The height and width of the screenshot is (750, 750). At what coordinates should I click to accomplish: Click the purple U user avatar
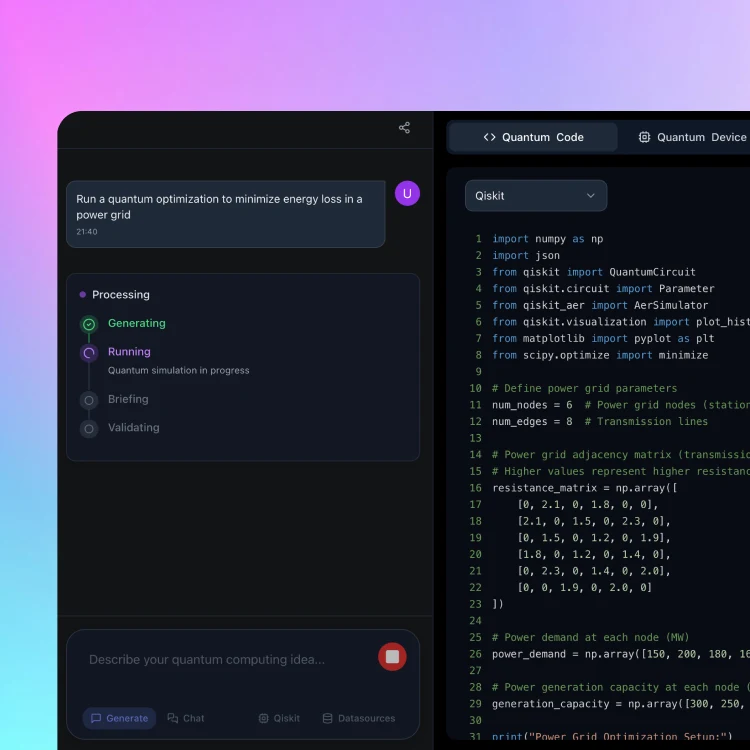click(407, 193)
